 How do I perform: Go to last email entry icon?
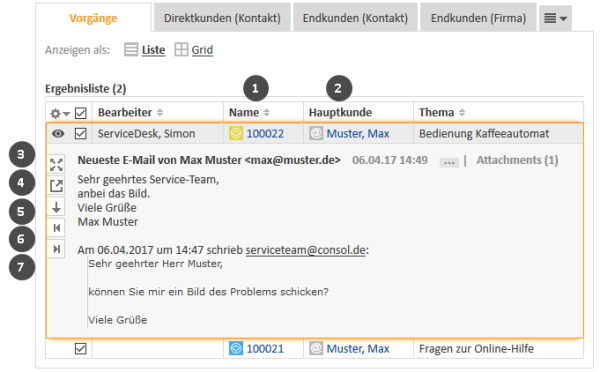56,249
